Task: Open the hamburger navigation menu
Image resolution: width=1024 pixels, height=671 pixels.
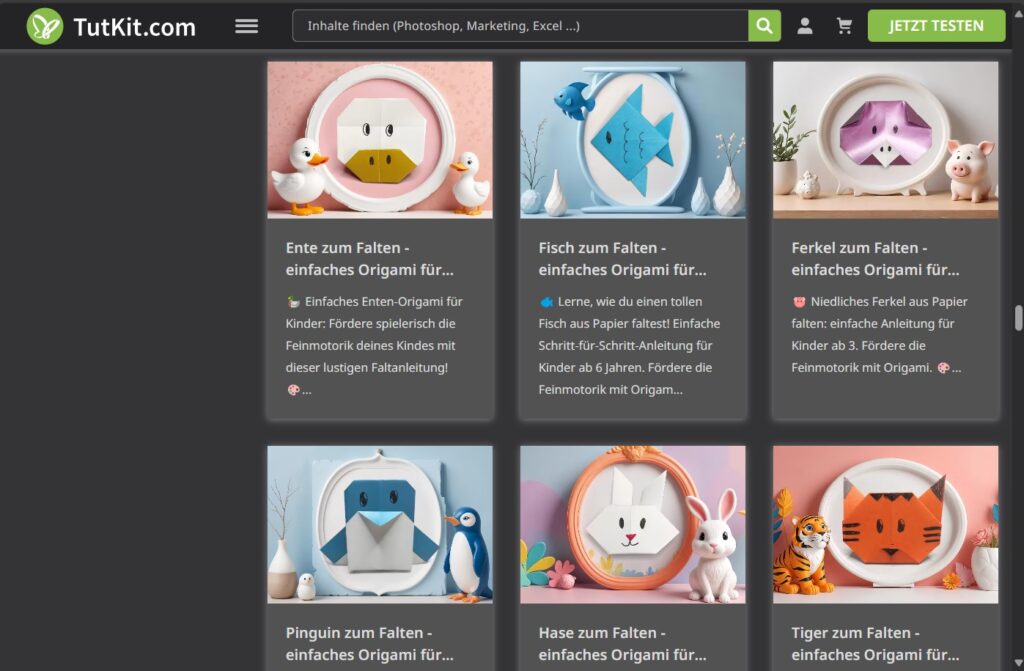Action: [246, 26]
